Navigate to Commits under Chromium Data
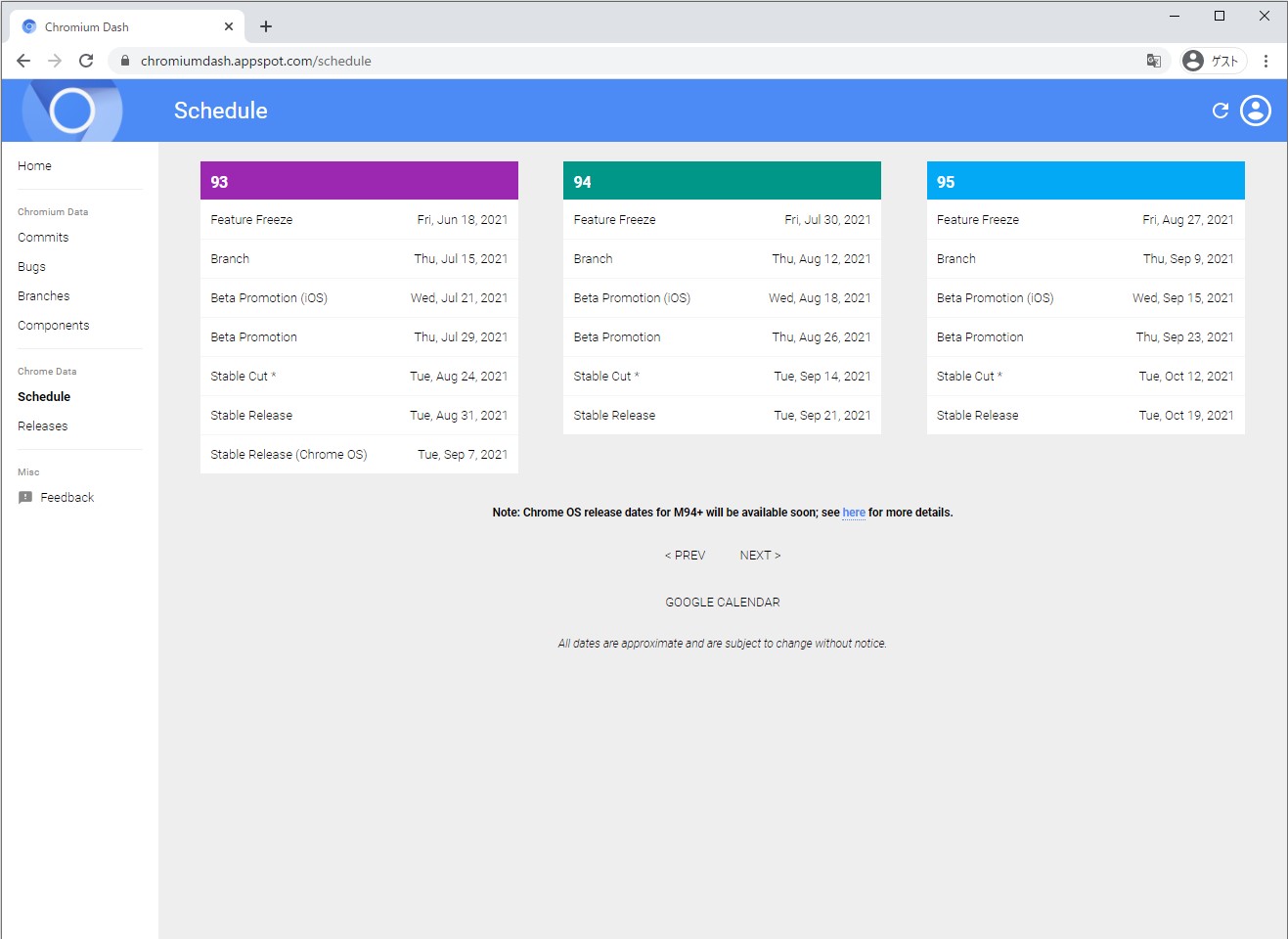 (42, 237)
